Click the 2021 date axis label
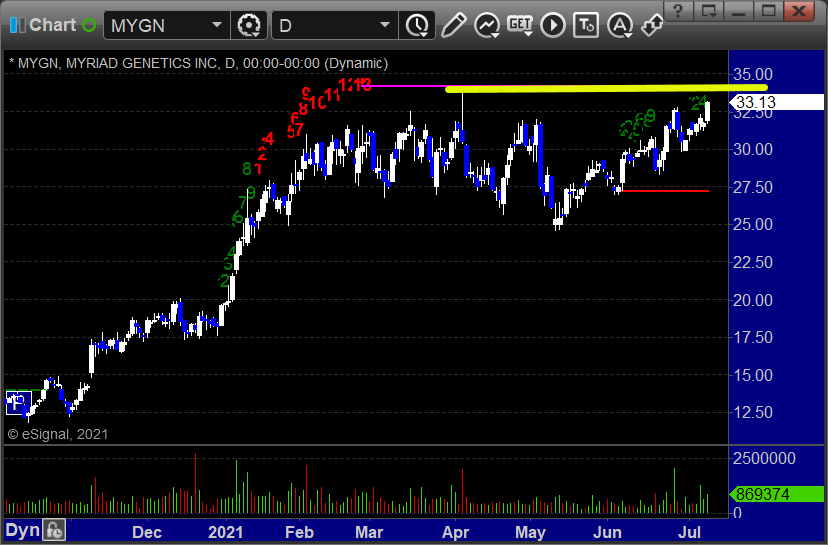This screenshot has height=545, width=828. coord(225,532)
